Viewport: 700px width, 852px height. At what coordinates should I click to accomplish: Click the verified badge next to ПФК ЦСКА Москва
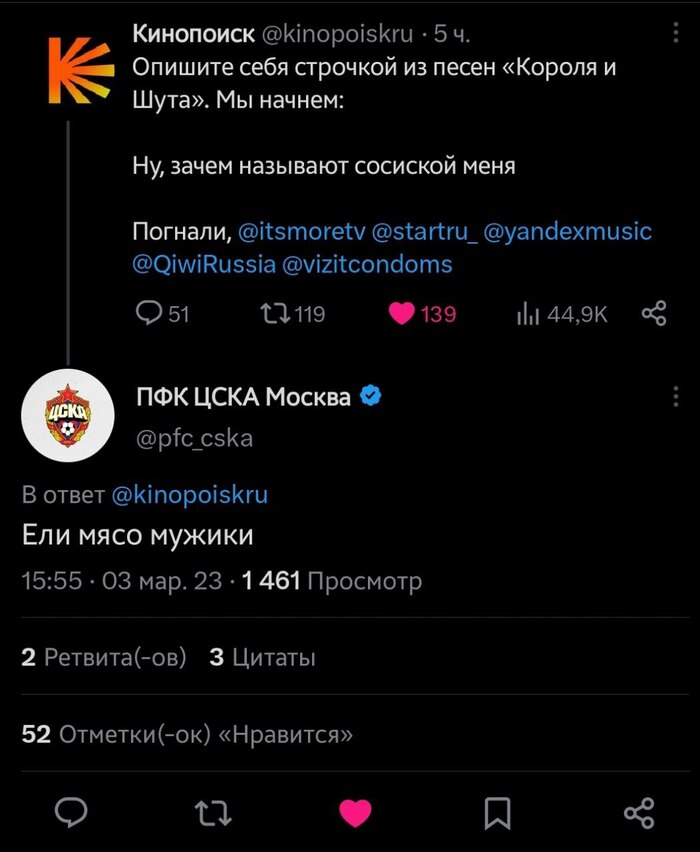tap(371, 395)
